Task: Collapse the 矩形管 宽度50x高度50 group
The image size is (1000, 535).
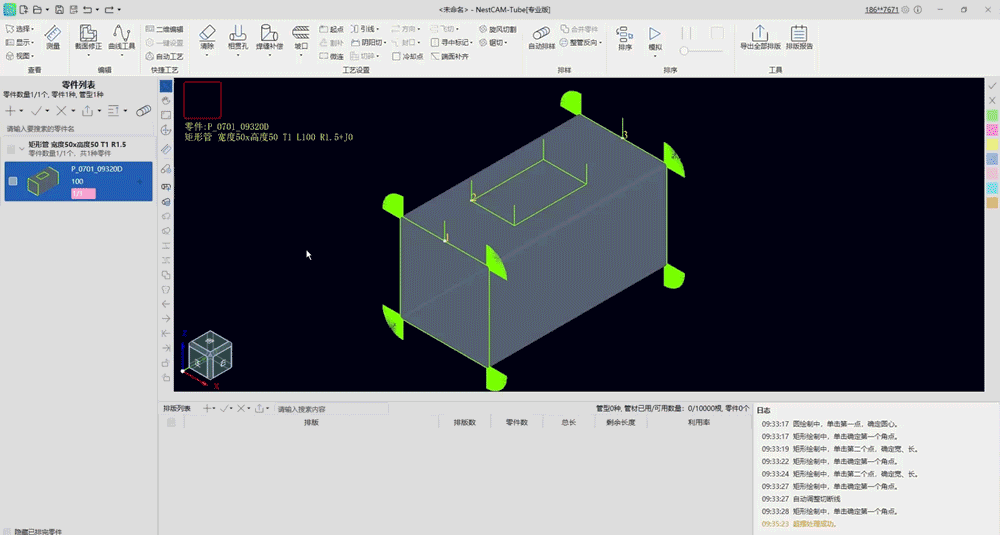Action: [x=22, y=149]
